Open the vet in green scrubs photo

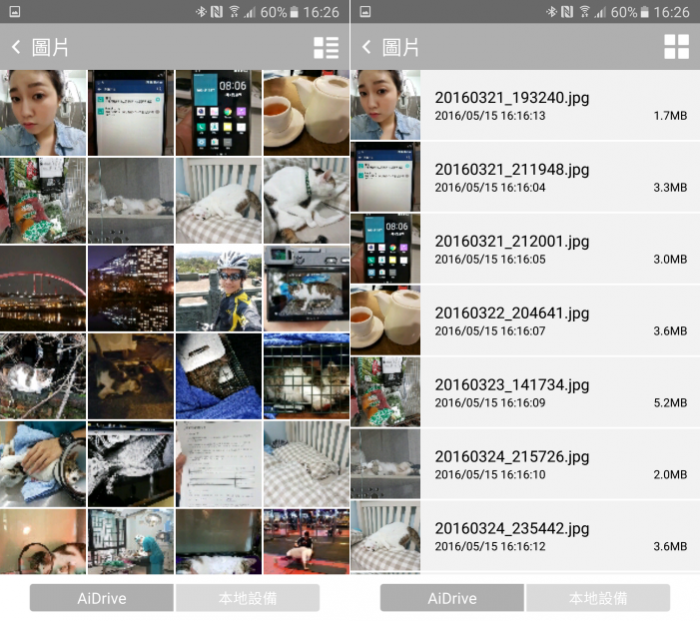131,542
